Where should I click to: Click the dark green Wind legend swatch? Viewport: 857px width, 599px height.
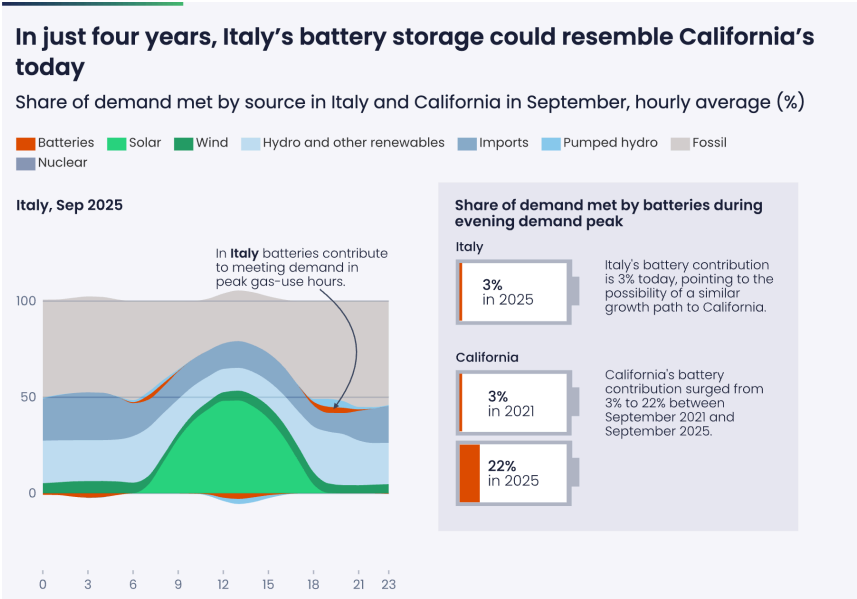182,144
